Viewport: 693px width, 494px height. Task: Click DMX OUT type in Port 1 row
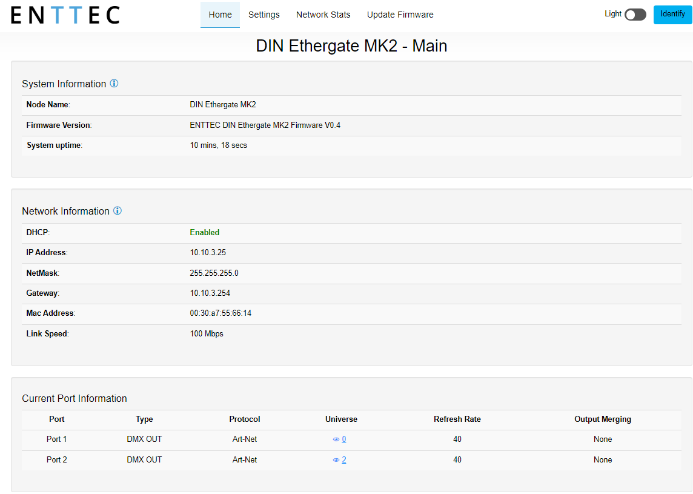pos(144,439)
